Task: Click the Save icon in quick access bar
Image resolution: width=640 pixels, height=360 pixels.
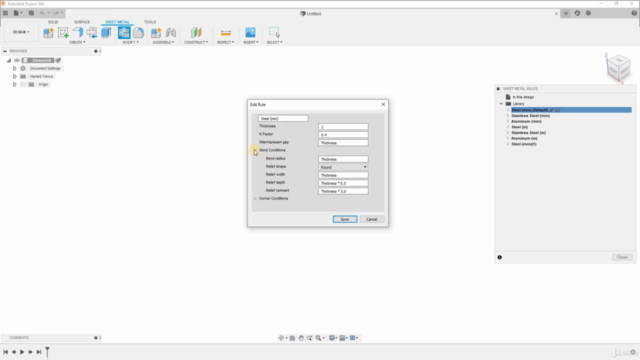Action: [x=31, y=13]
